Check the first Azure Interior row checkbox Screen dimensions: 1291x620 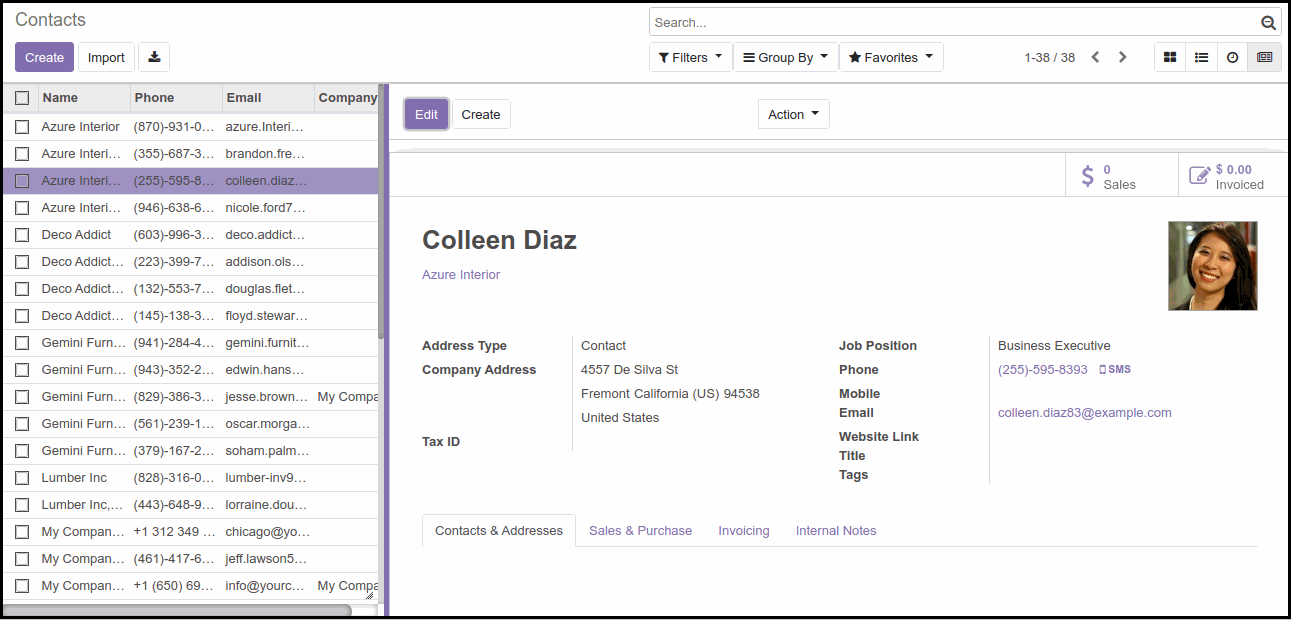[22, 127]
